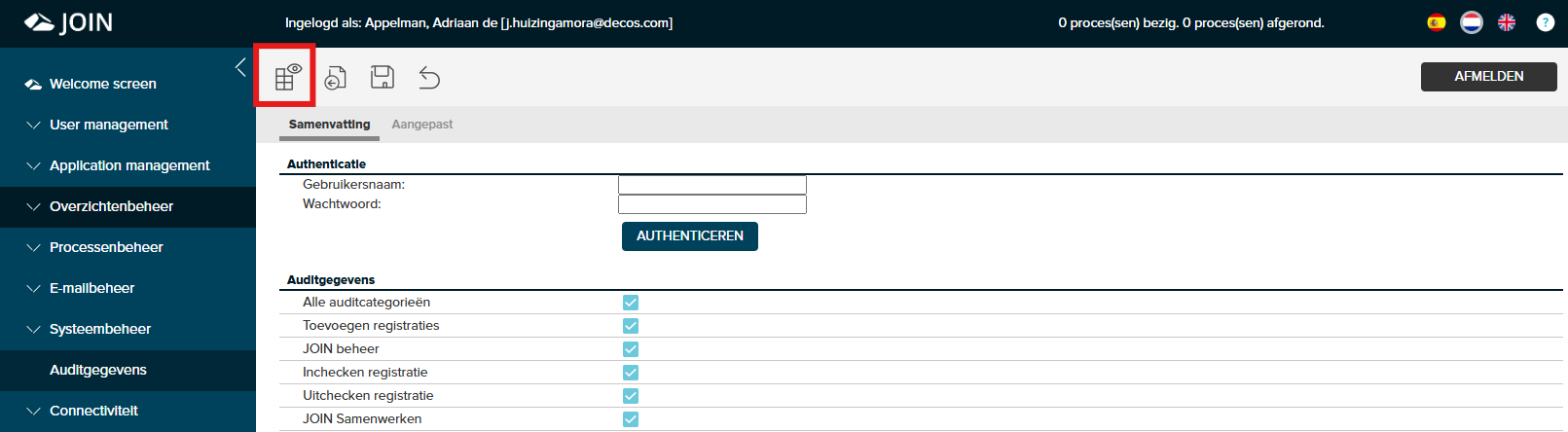Click the 'Gebruikersnaam:' label

point(353,185)
